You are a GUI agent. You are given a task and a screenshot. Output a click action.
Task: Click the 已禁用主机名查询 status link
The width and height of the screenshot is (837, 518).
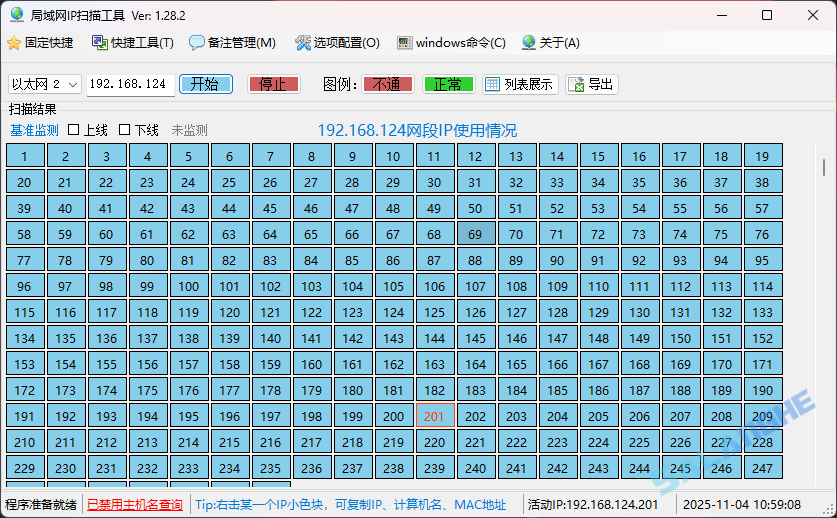pyautogui.click(x=135, y=504)
